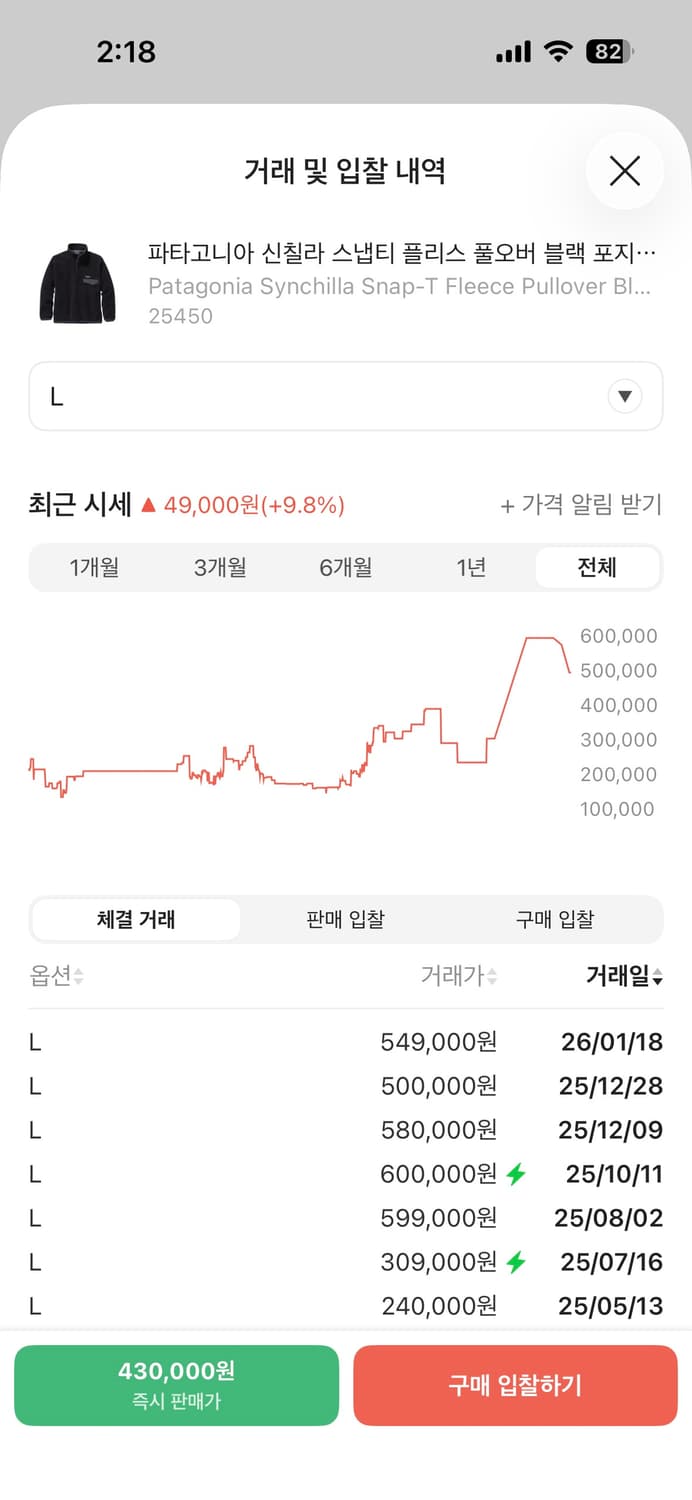The height and width of the screenshot is (1500, 692).
Task: Switch to the 판매 입찰 tab
Action: [344, 918]
